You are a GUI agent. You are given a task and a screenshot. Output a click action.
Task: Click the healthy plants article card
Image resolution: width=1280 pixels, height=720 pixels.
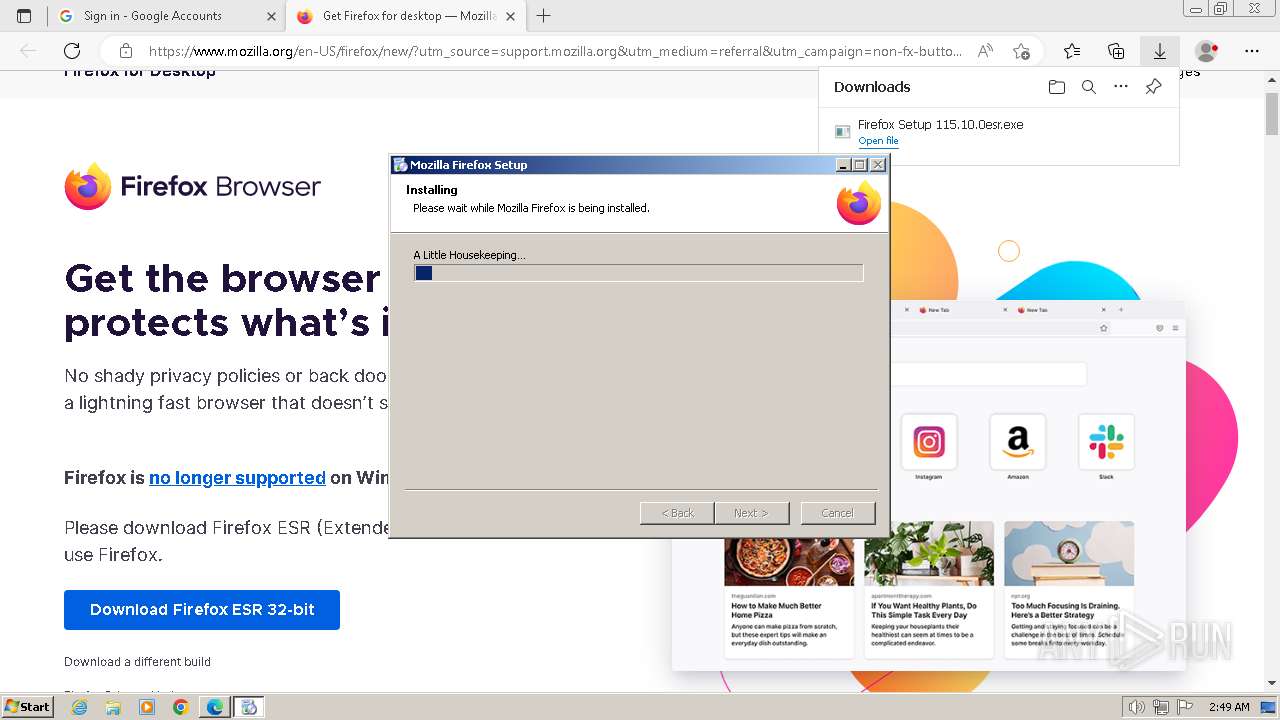point(929,589)
